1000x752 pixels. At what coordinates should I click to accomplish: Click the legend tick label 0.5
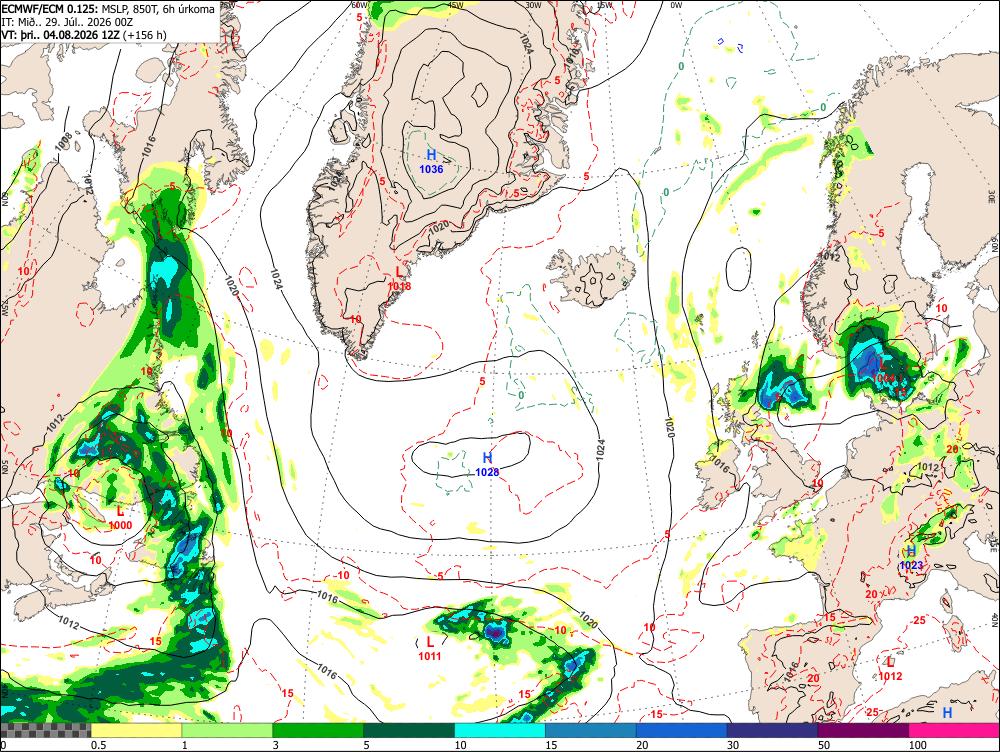[98, 745]
